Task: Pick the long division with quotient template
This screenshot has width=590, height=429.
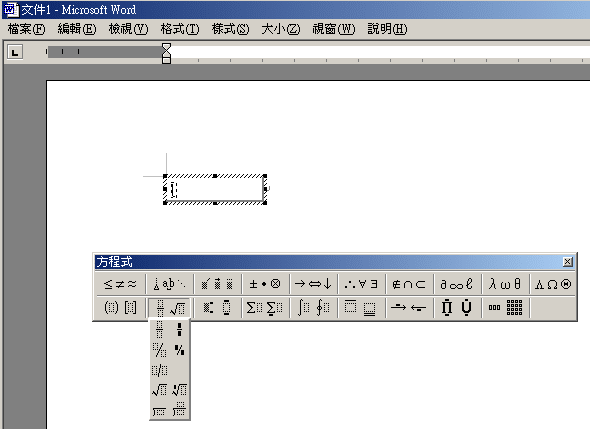Action: click(179, 409)
